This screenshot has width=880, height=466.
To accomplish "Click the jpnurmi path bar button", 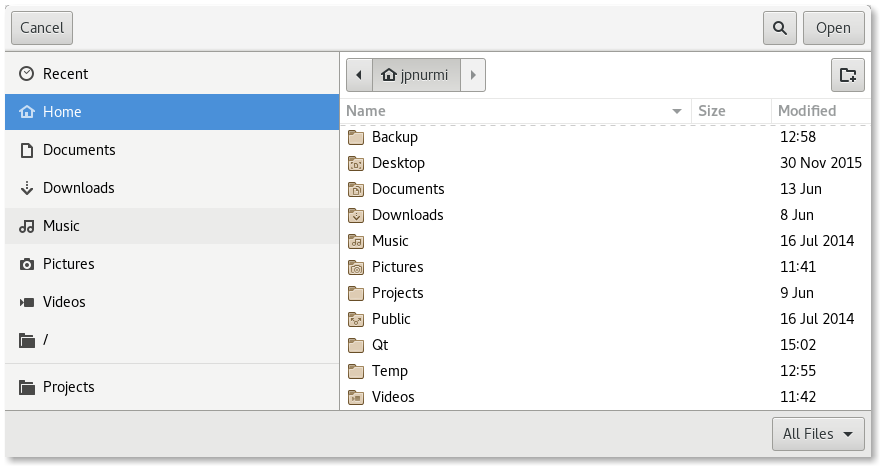I will [x=417, y=75].
